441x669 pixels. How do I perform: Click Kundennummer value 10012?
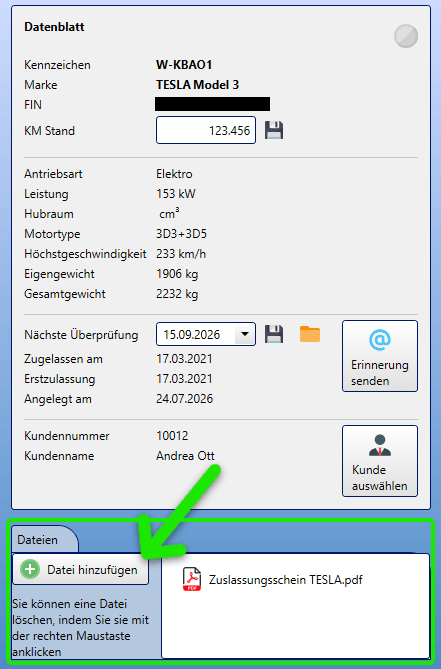click(172, 436)
